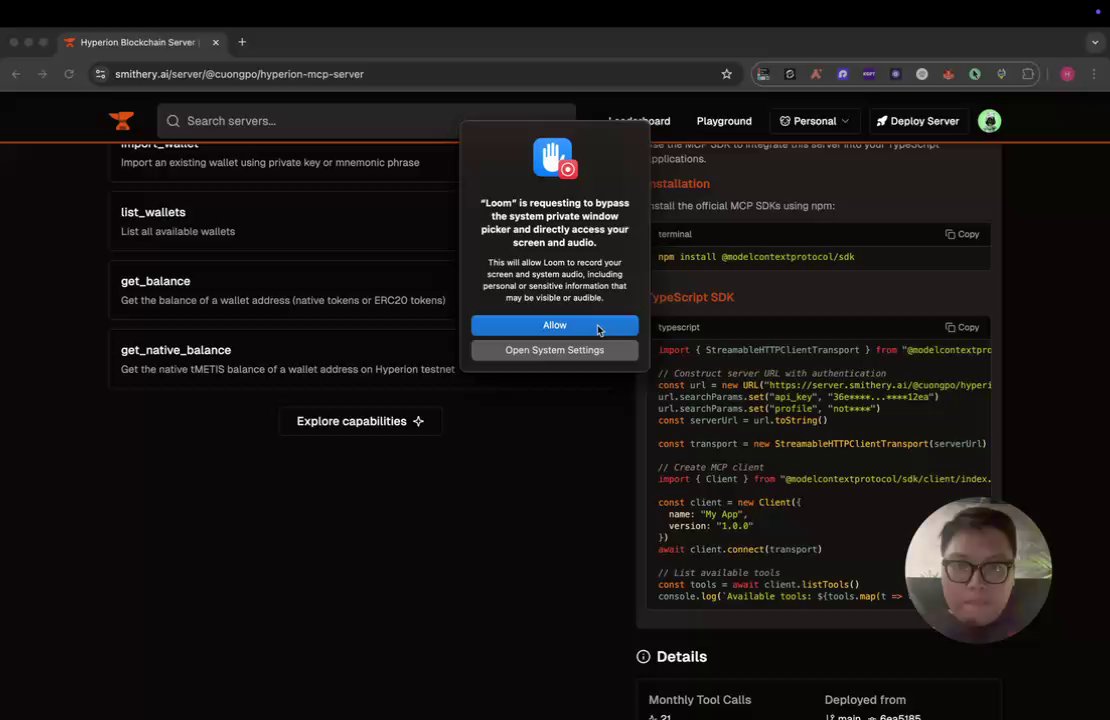Click the blue-purple P extension icon

[842, 74]
